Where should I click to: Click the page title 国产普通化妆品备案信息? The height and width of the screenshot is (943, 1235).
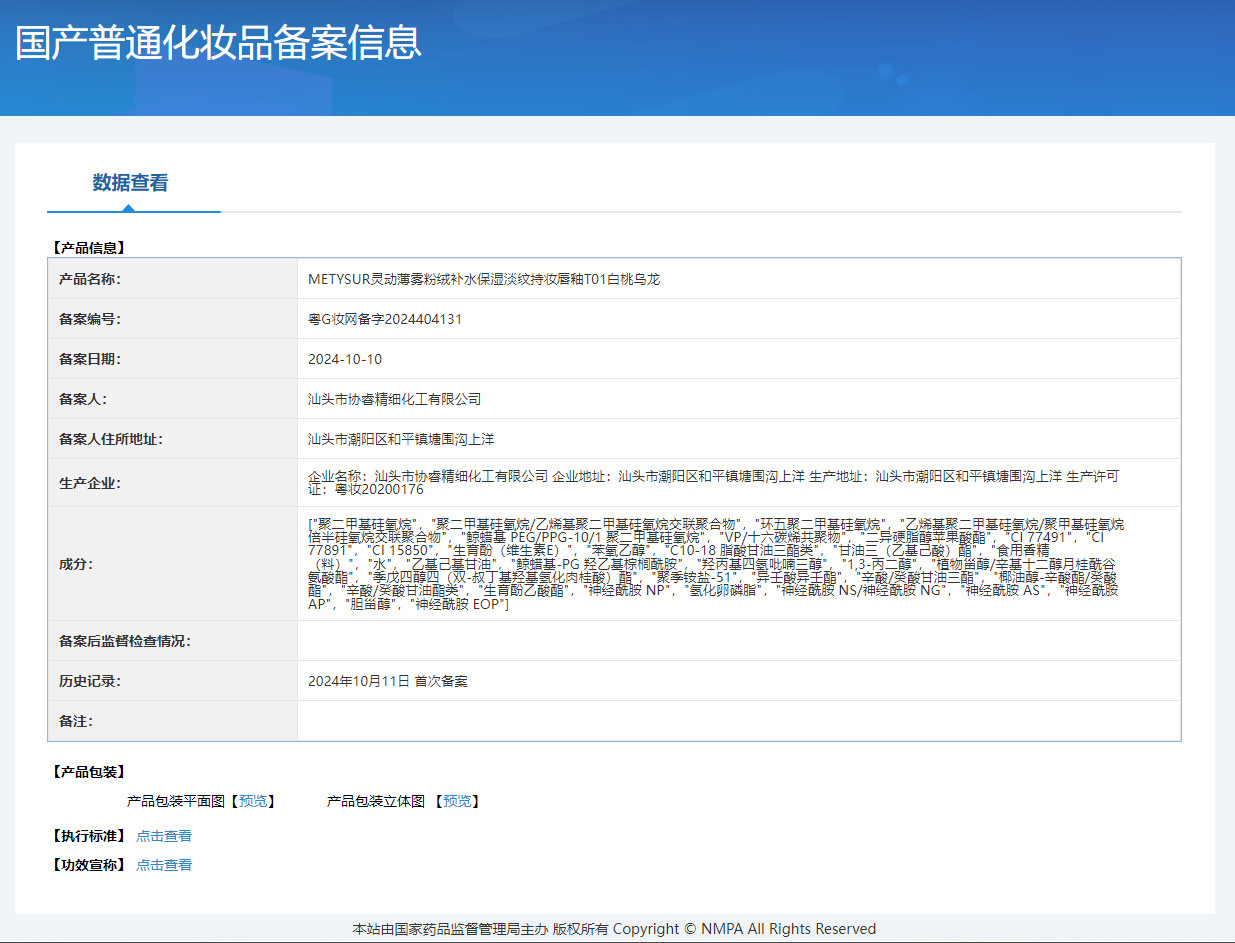pyautogui.click(x=218, y=43)
